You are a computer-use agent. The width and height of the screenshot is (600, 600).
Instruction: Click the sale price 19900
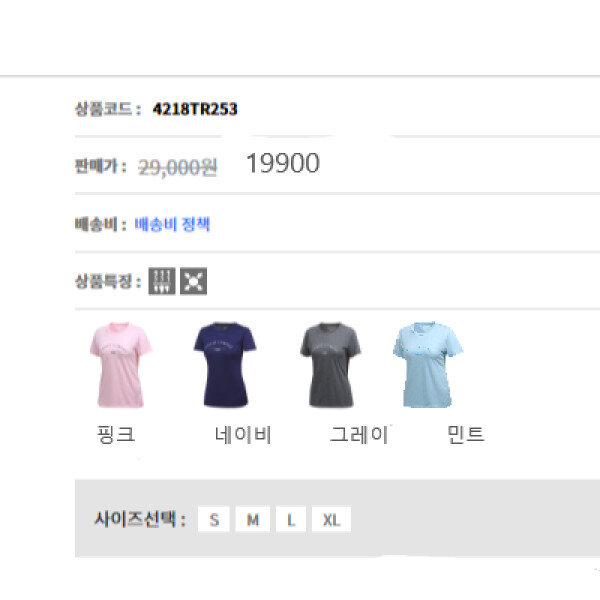point(283,165)
